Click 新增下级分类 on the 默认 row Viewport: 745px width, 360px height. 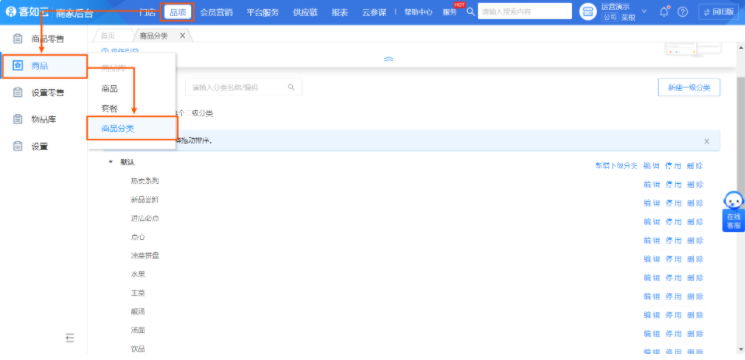616,166
